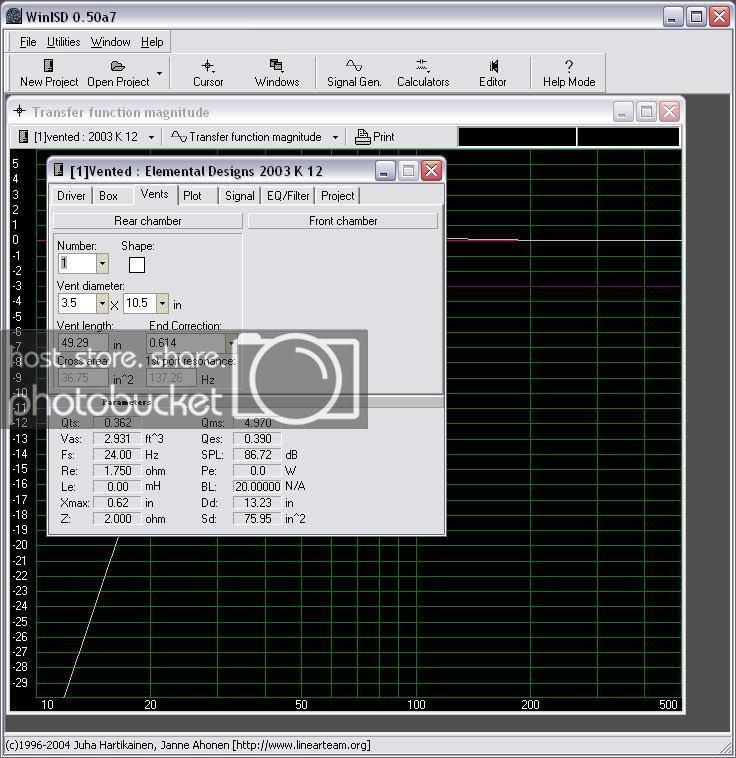The height and width of the screenshot is (758, 736).
Task: Click the Front chamber header button
Action: (343, 221)
